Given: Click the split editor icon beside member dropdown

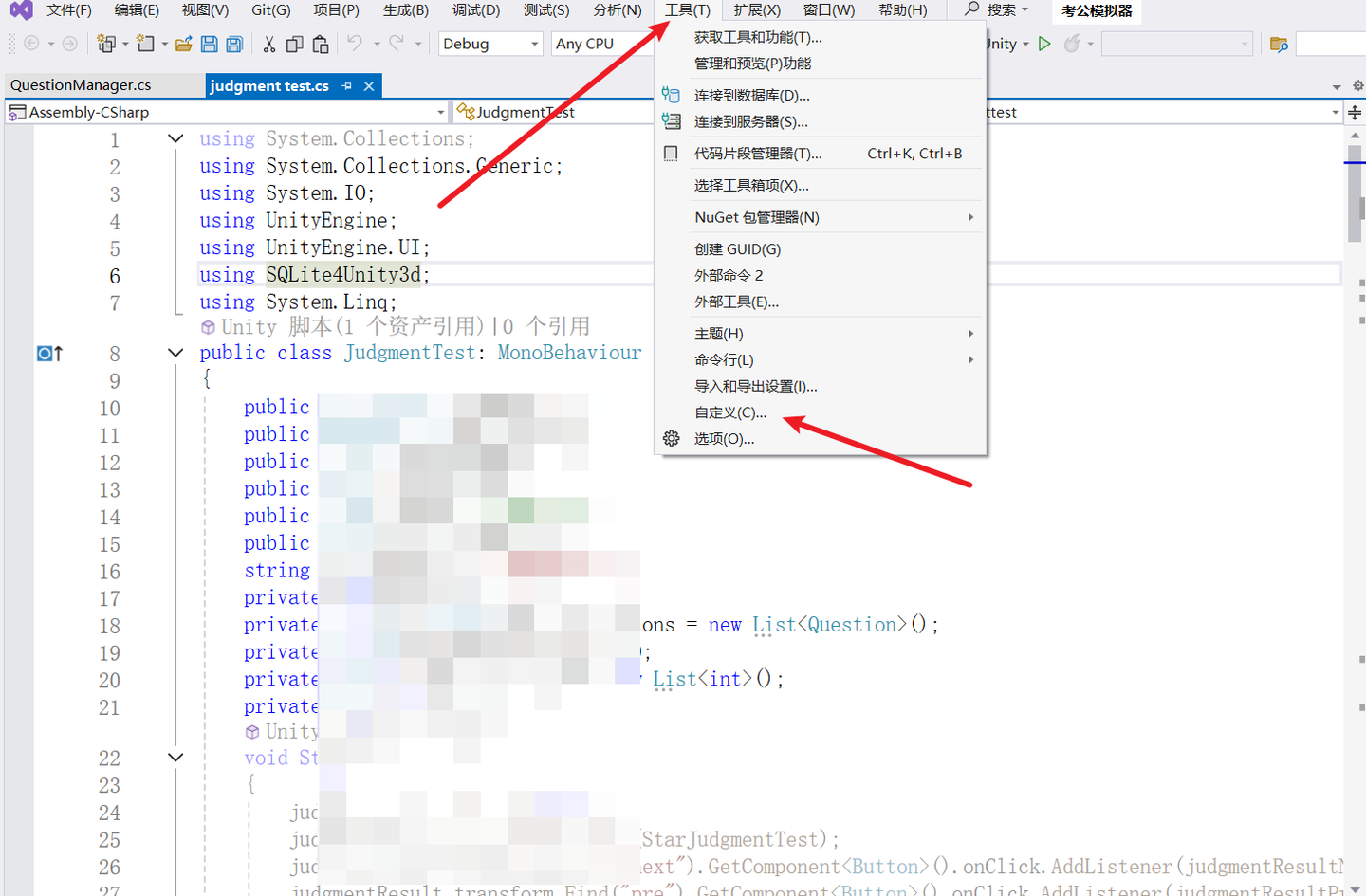Looking at the screenshot, I should pos(1356,112).
